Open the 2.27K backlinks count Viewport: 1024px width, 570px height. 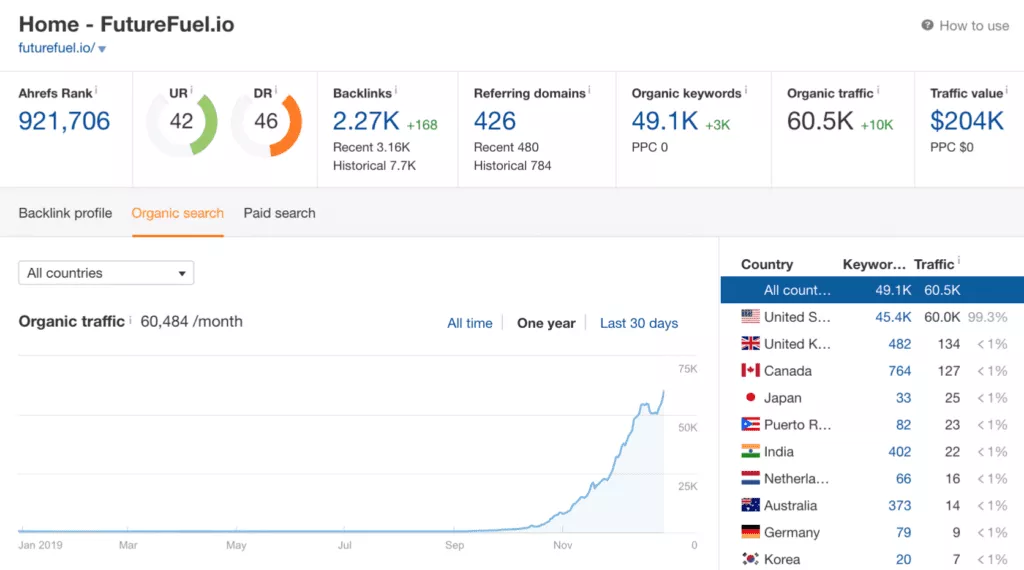[366, 121]
